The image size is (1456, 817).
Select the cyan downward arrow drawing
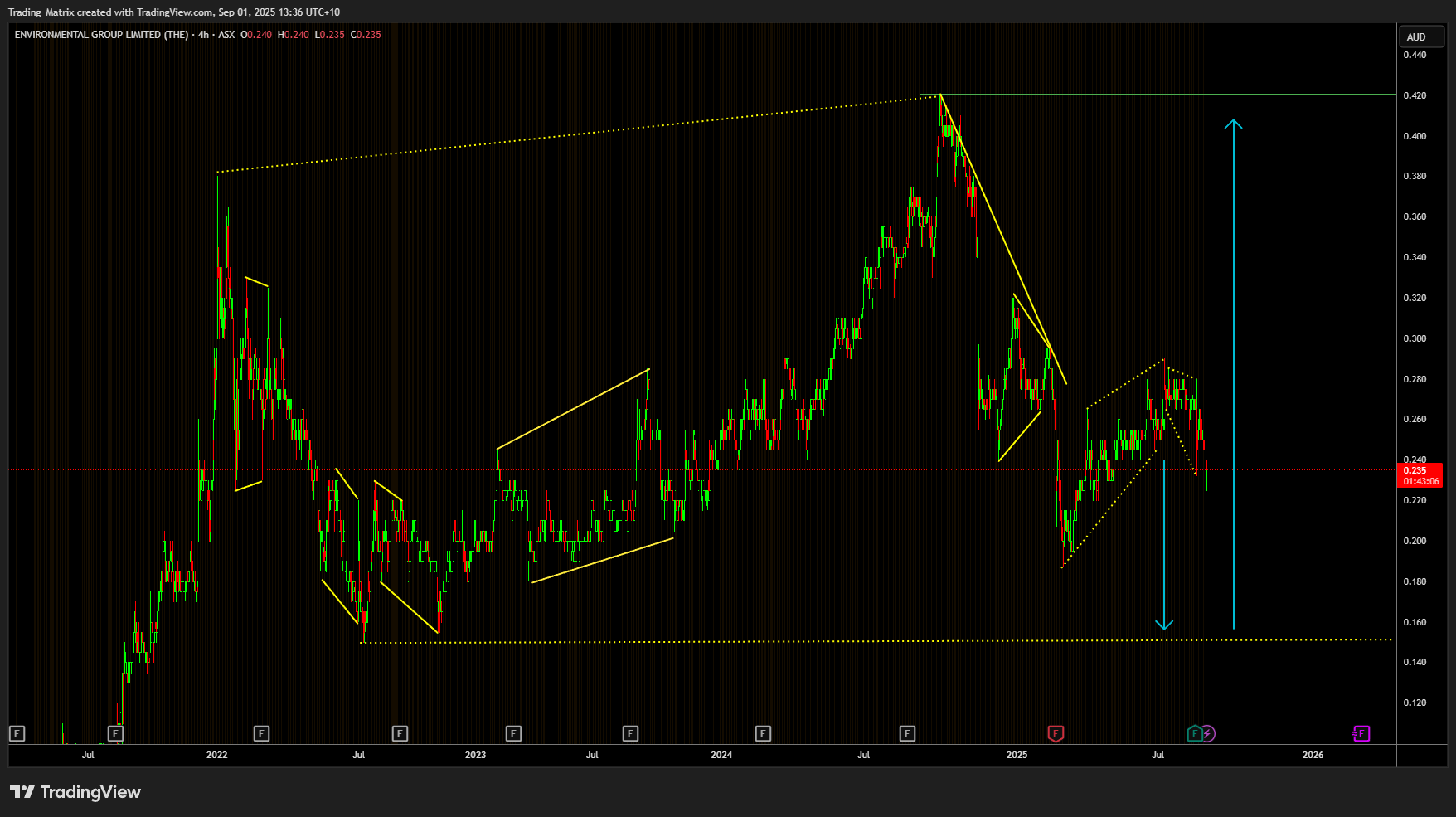point(1164,544)
